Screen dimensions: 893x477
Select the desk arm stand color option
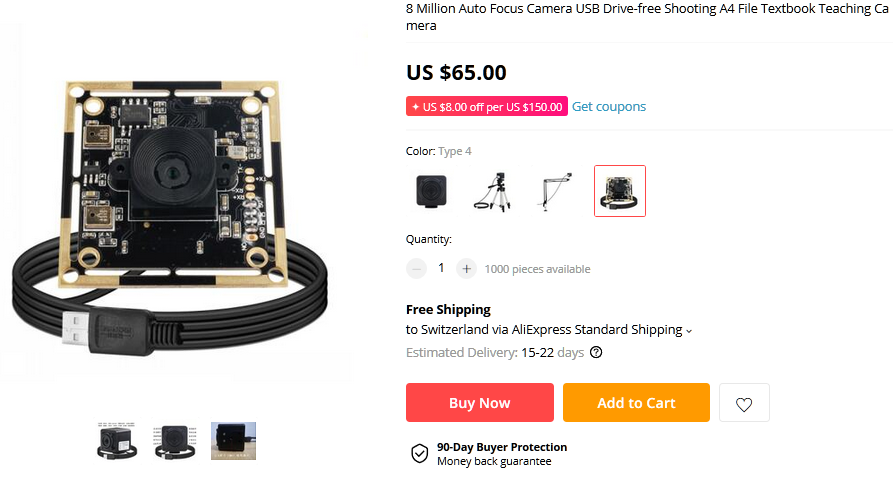coord(558,191)
